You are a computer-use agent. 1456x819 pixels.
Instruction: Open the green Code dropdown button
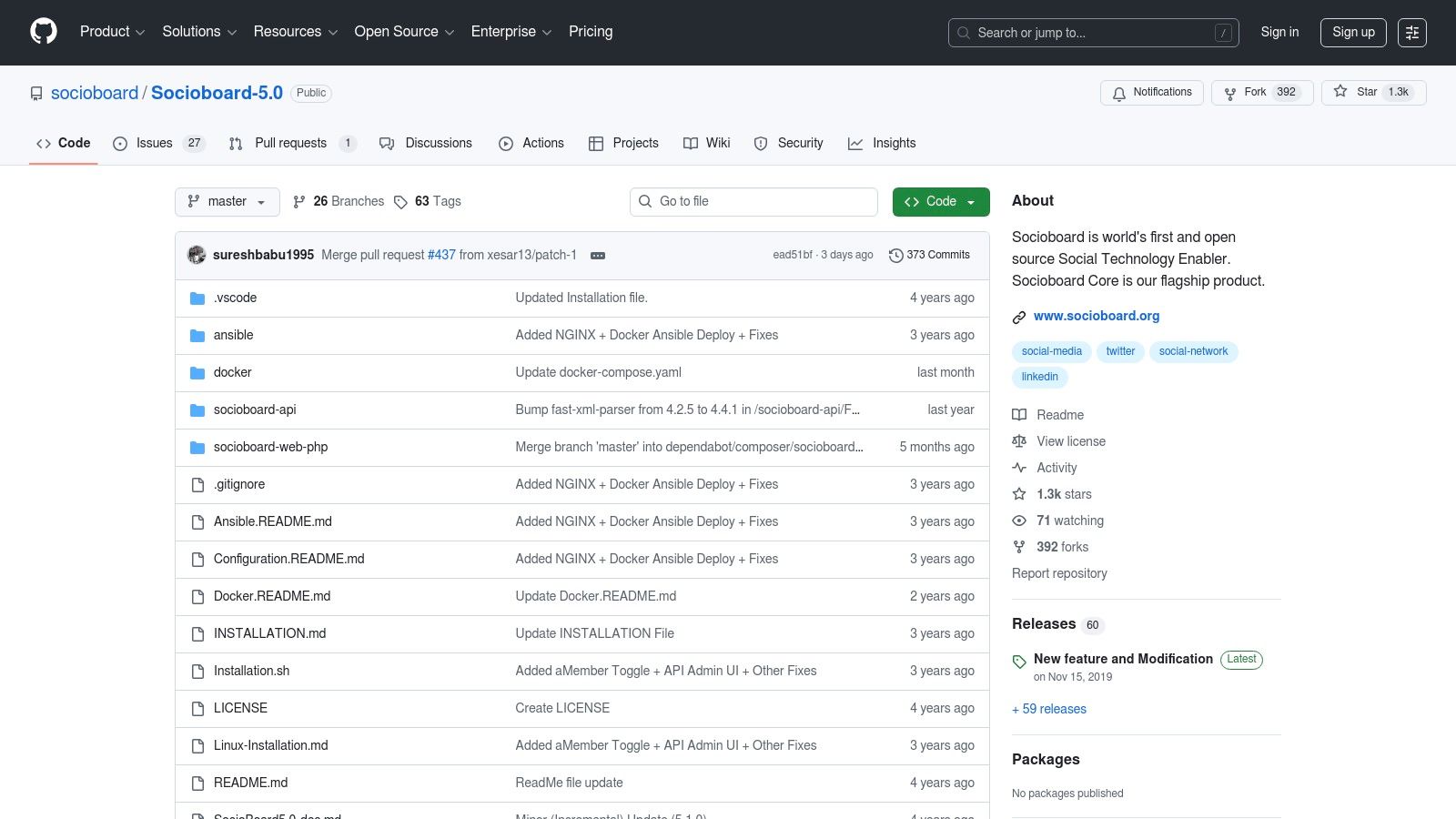[x=941, y=202]
